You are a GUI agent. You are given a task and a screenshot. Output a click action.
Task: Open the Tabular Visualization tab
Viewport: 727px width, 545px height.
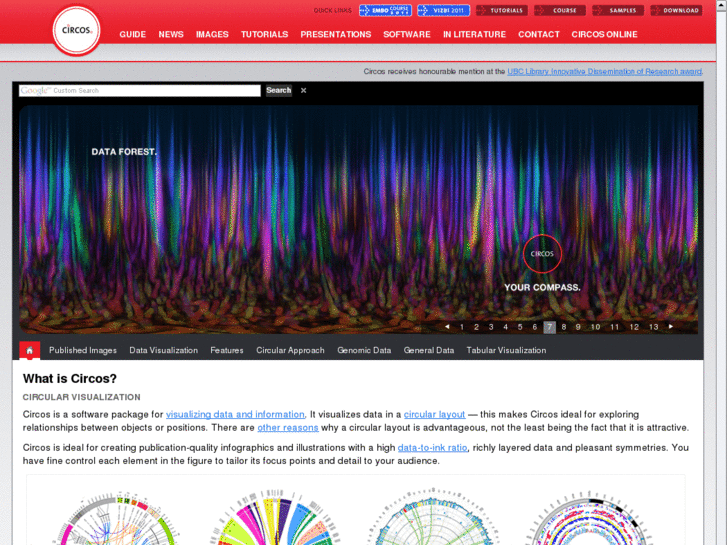[506, 351]
